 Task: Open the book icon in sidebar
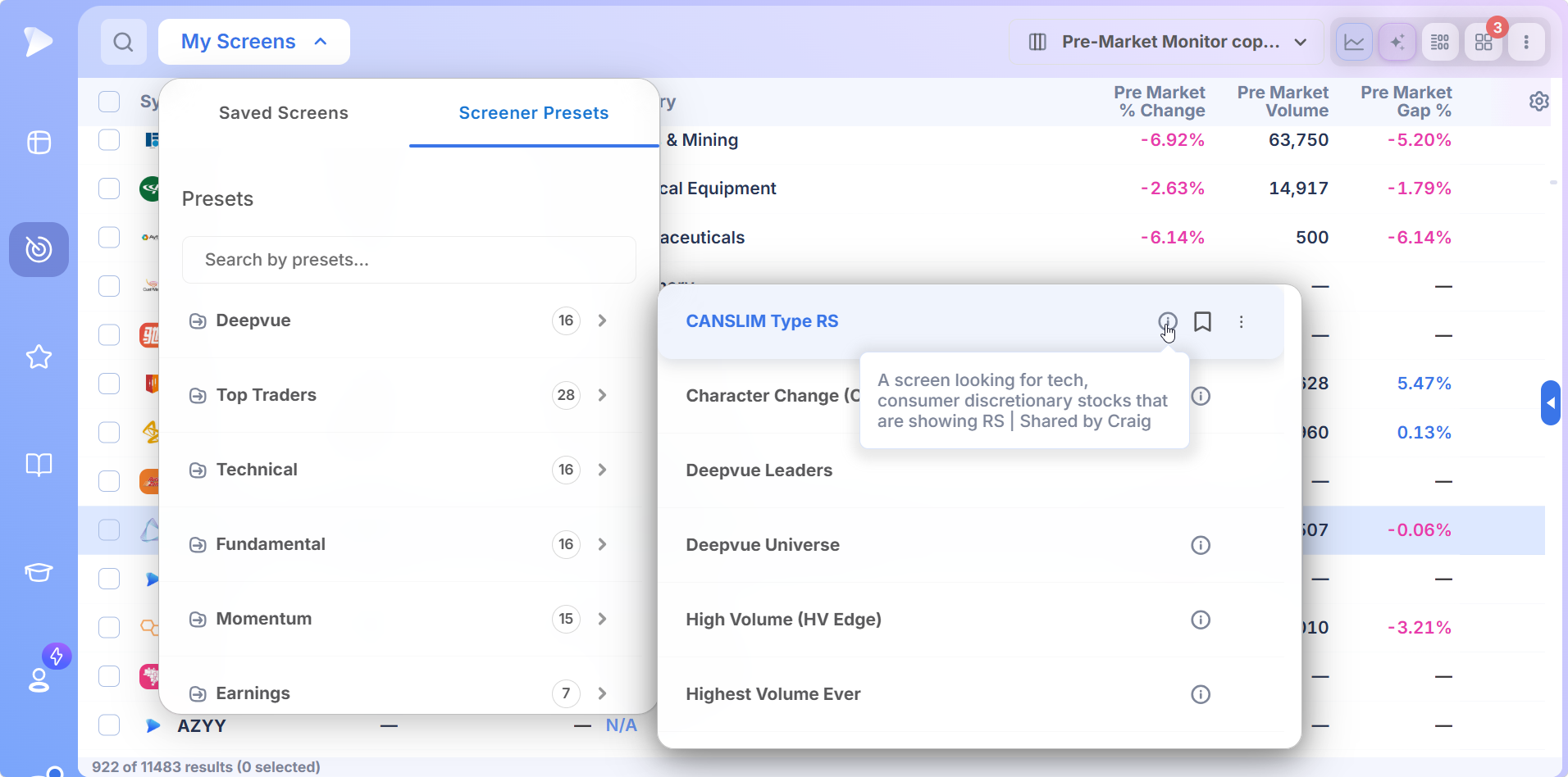tap(39, 465)
